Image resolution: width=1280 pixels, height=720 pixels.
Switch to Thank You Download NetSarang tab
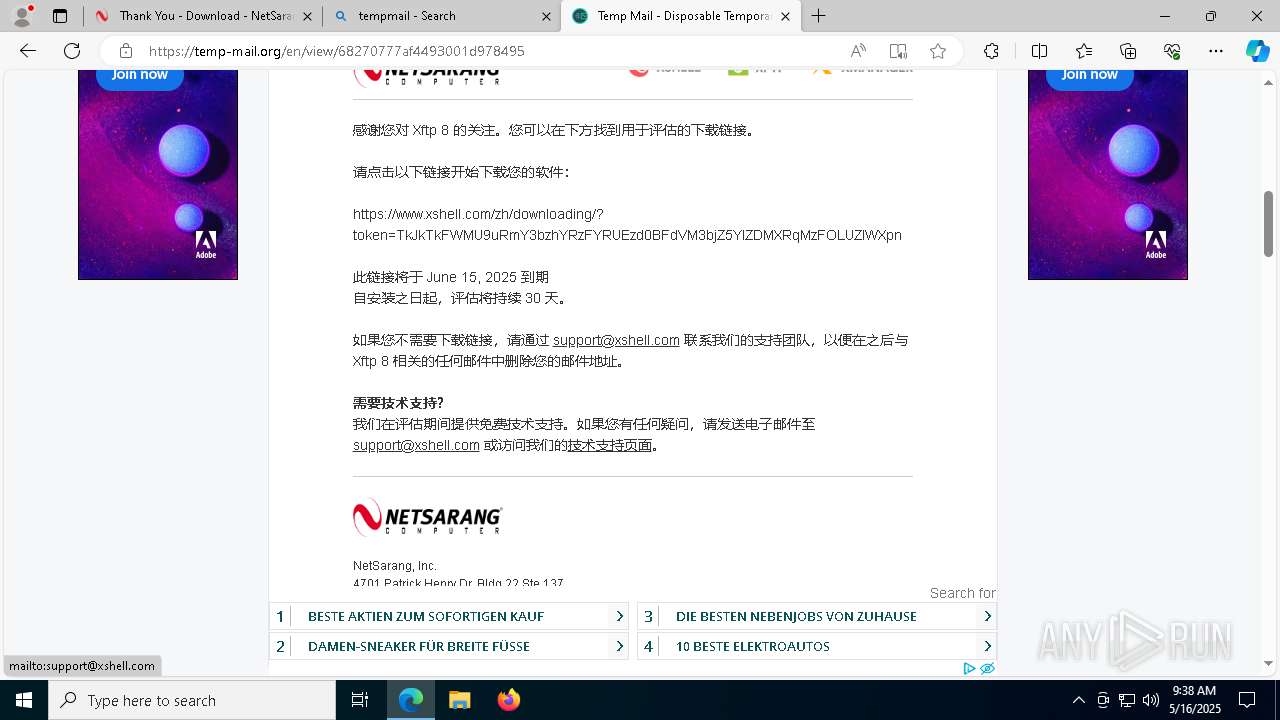[x=203, y=16]
